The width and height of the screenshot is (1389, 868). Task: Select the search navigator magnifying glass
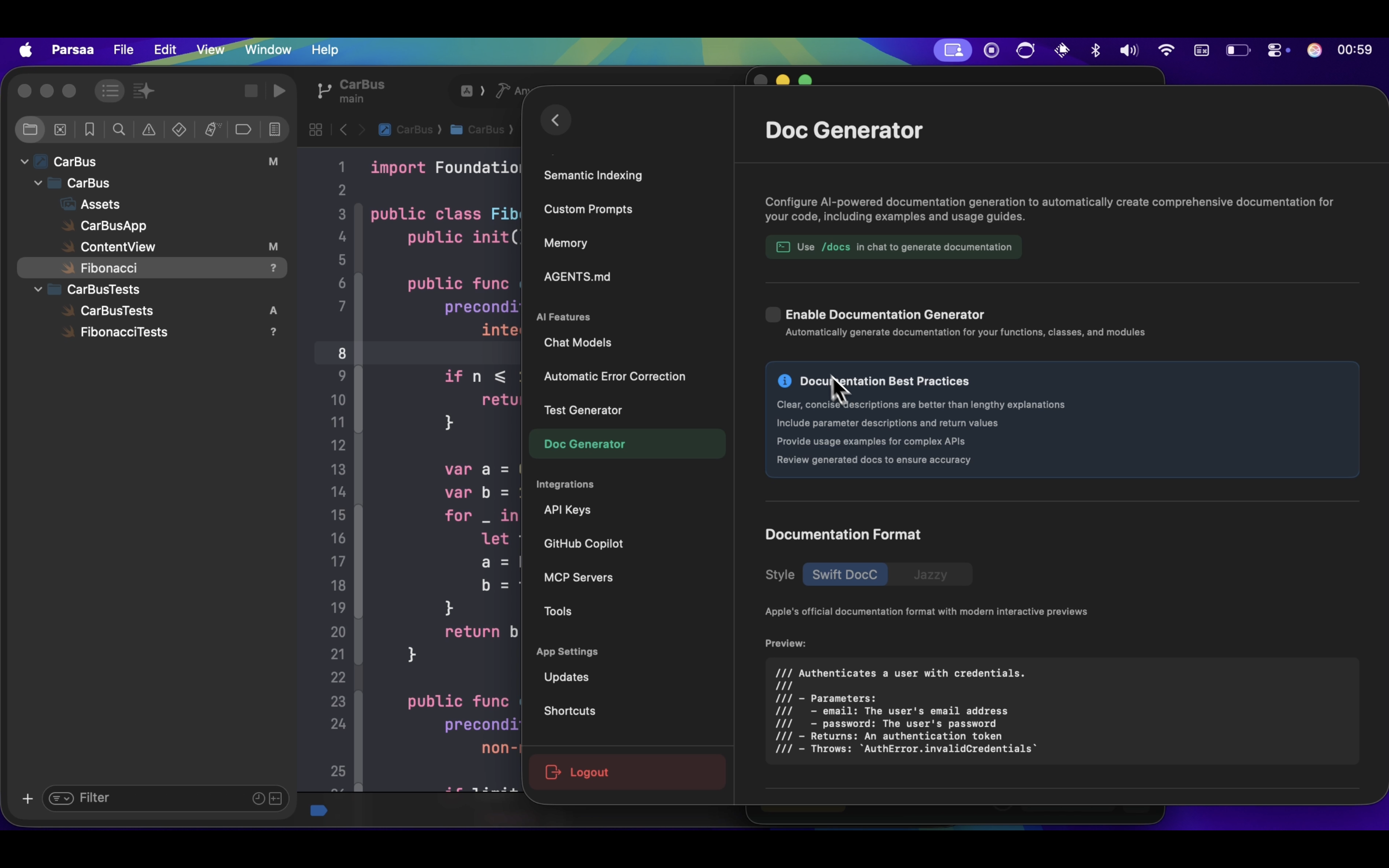click(119, 129)
